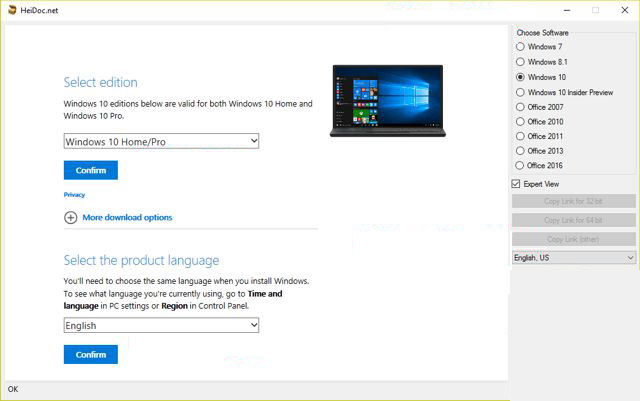This screenshot has height=401, width=640.
Task: Click Copy Link for 32 bit button
Action: [x=573, y=201]
